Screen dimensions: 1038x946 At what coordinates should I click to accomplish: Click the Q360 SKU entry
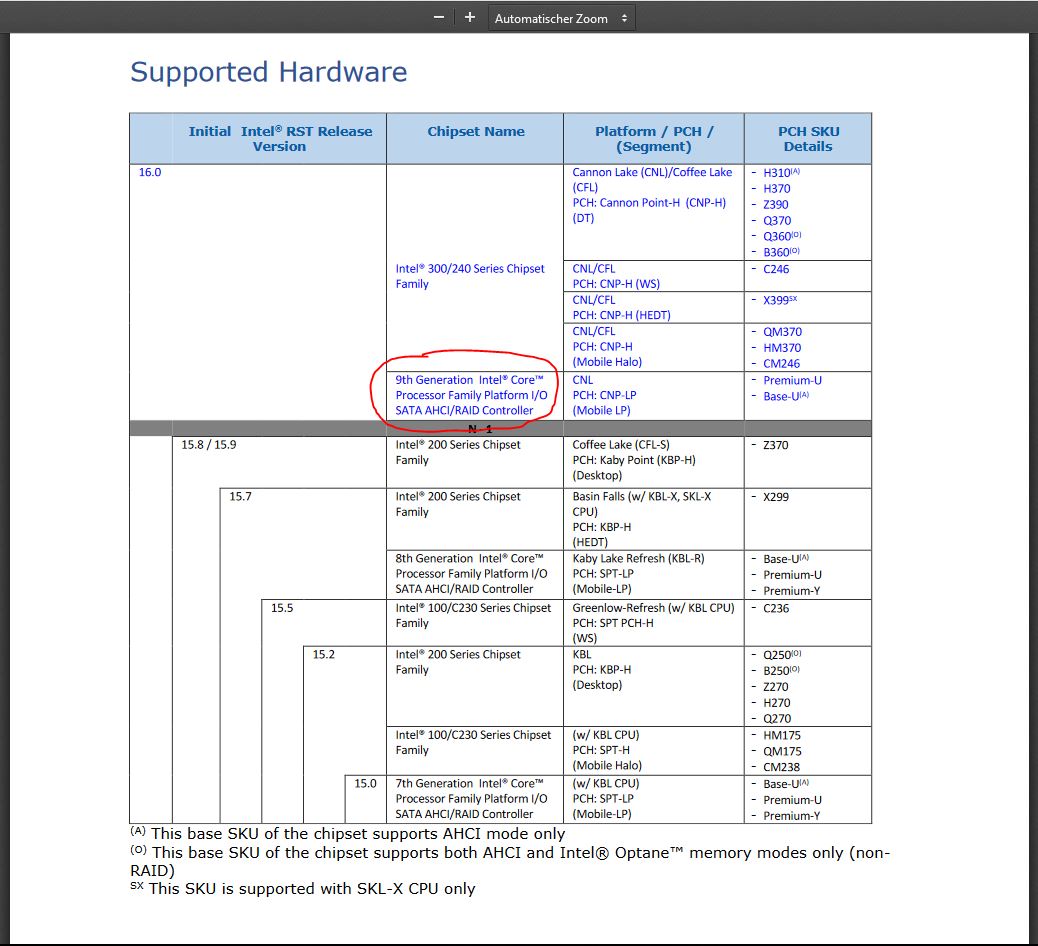[782, 236]
